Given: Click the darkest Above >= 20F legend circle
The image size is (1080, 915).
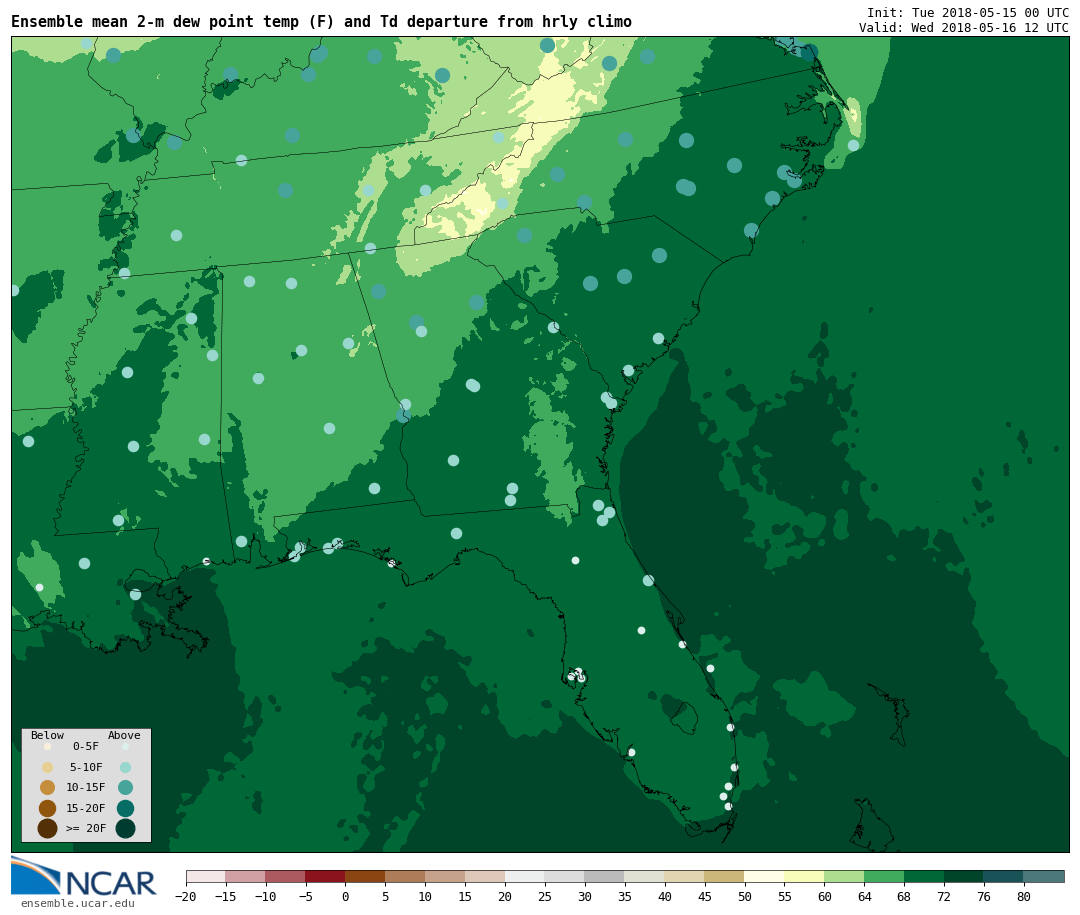Looking at the screenshot, I should pyautogui.click(x=125, y=829).
